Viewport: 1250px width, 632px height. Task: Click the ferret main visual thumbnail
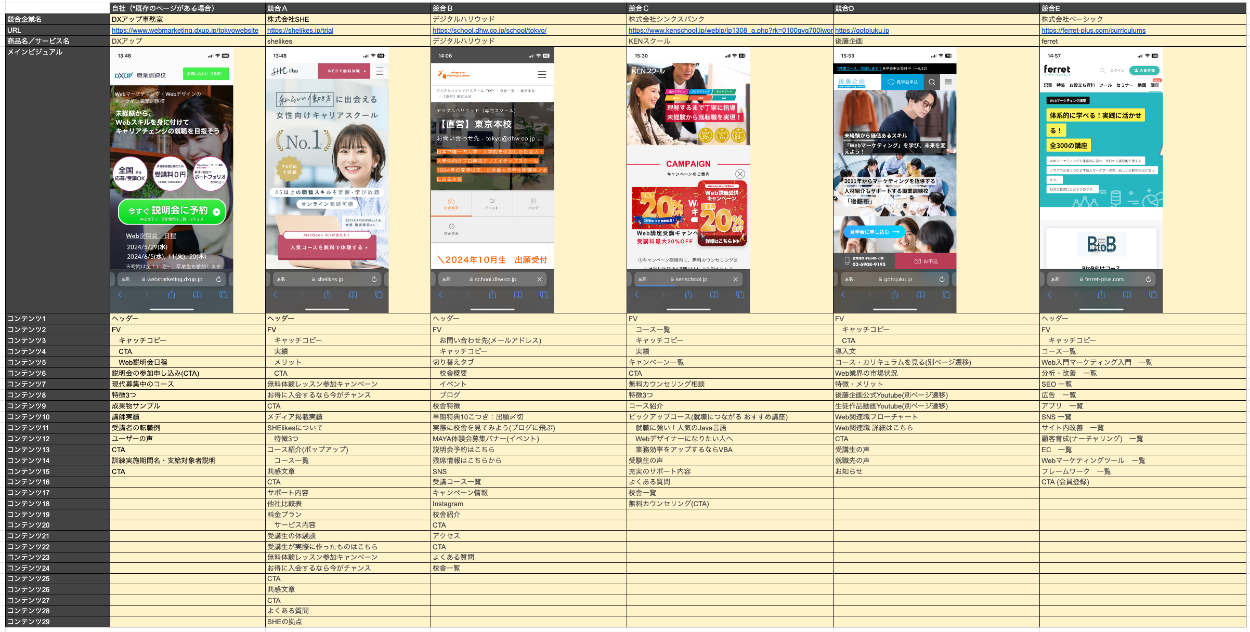(1101, 180)
